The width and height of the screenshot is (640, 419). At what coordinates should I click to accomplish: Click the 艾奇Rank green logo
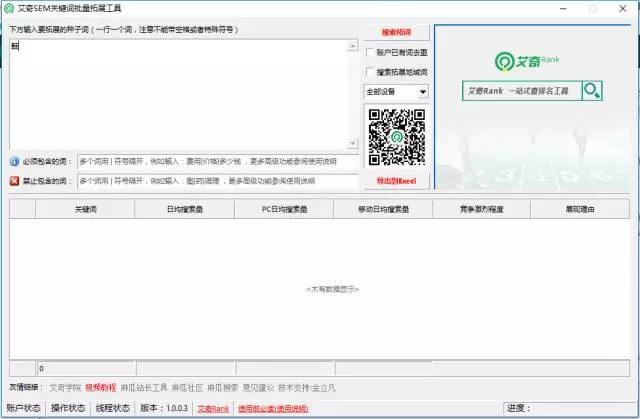pyautogui.click(x=527, y=61)
